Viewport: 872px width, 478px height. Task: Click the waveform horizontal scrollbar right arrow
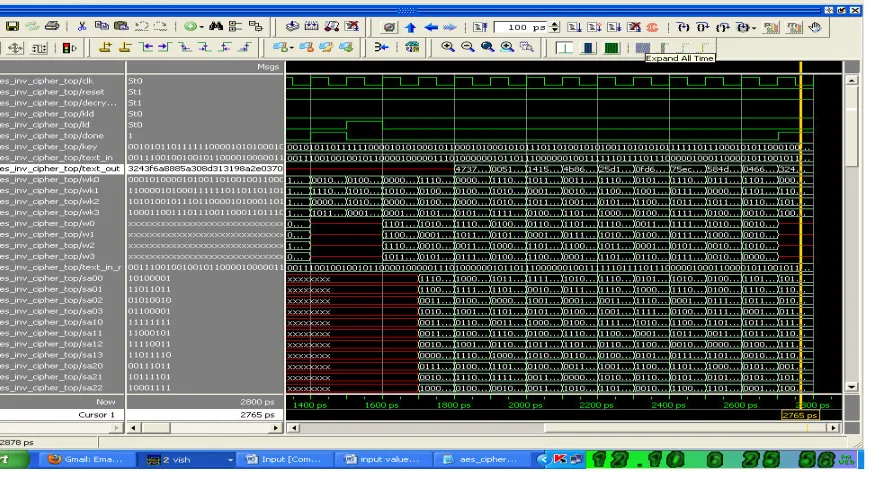pos(833,428)
